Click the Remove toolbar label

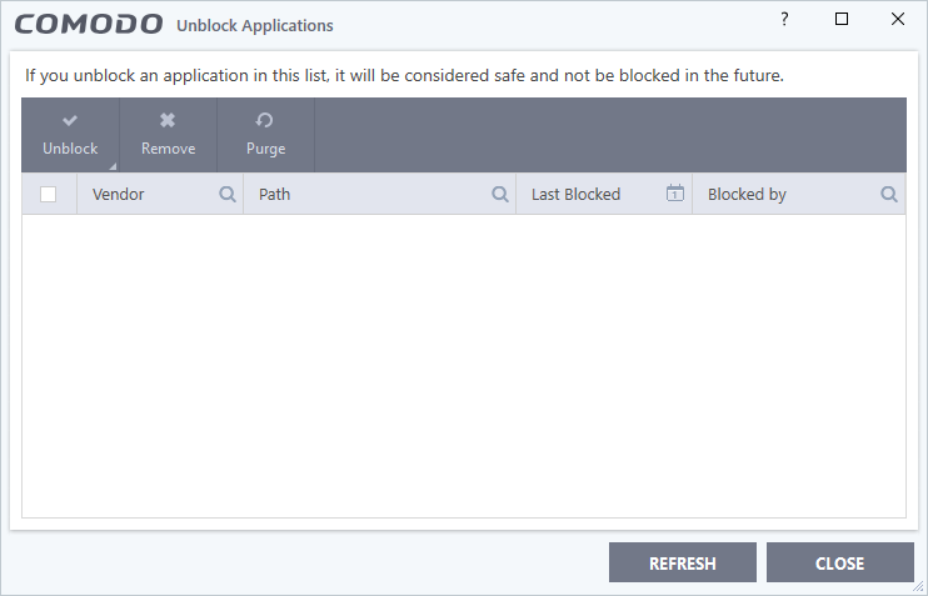(x=168, y=149)
